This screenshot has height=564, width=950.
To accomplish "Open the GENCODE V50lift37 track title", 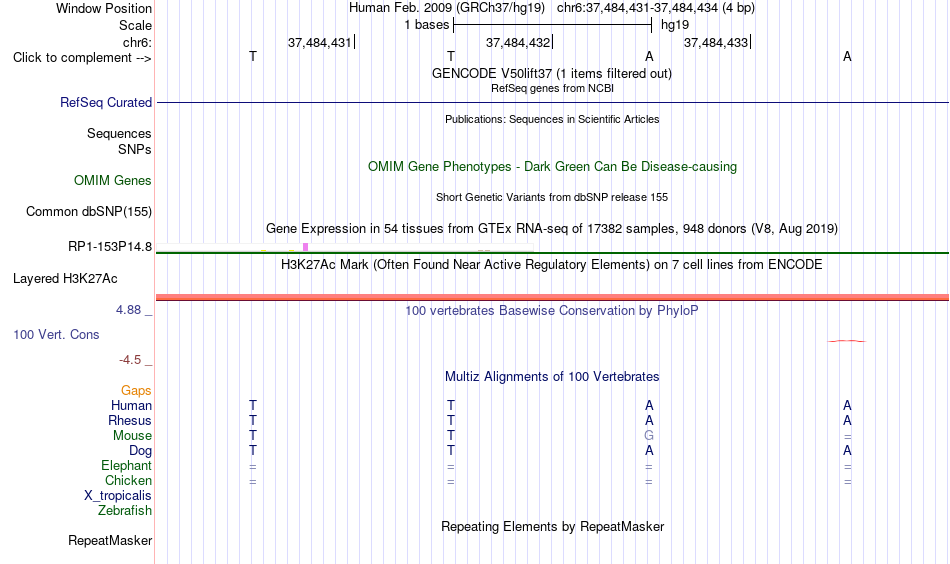I will click(x=552, y=73).
